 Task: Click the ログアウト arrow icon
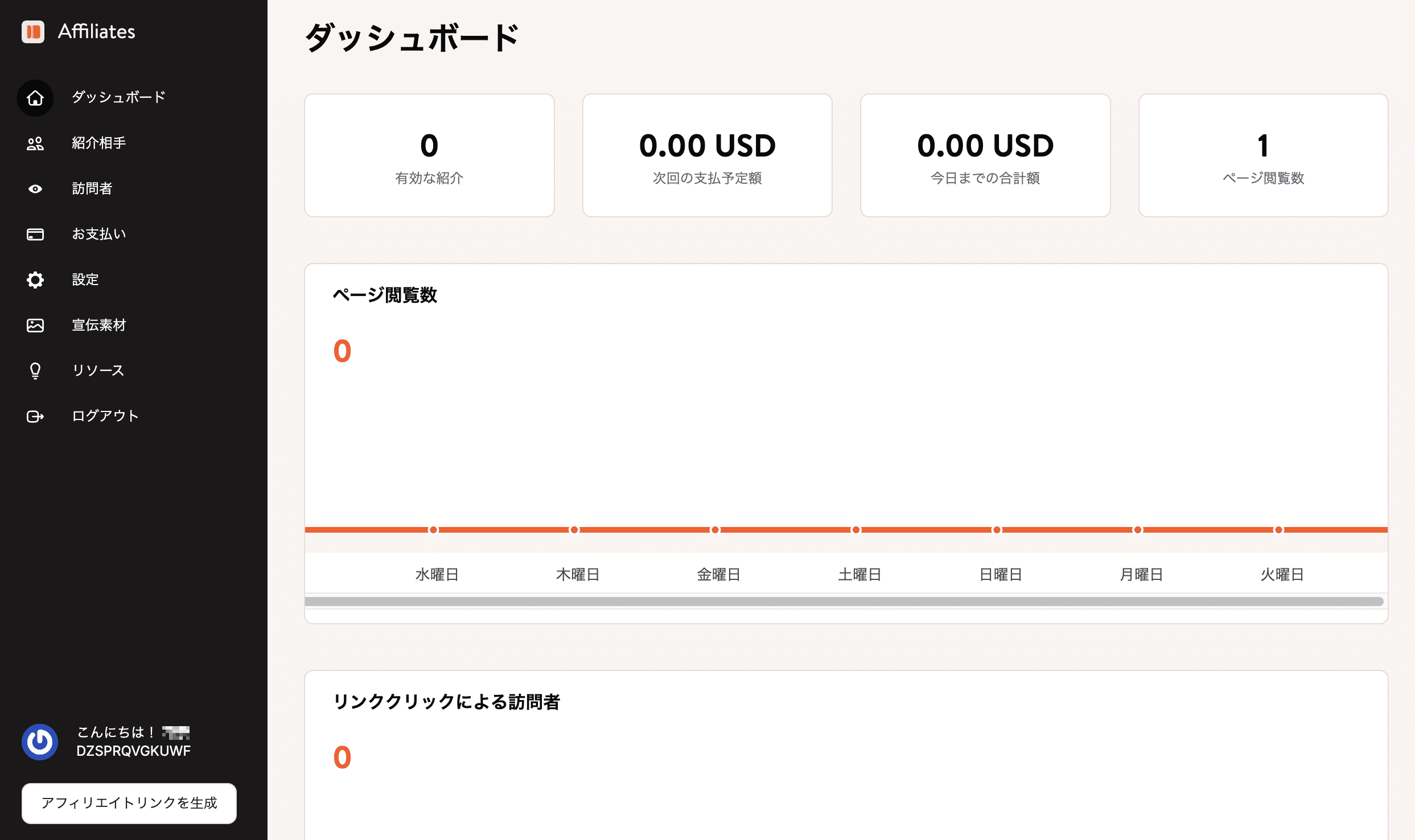pos(35,416)
